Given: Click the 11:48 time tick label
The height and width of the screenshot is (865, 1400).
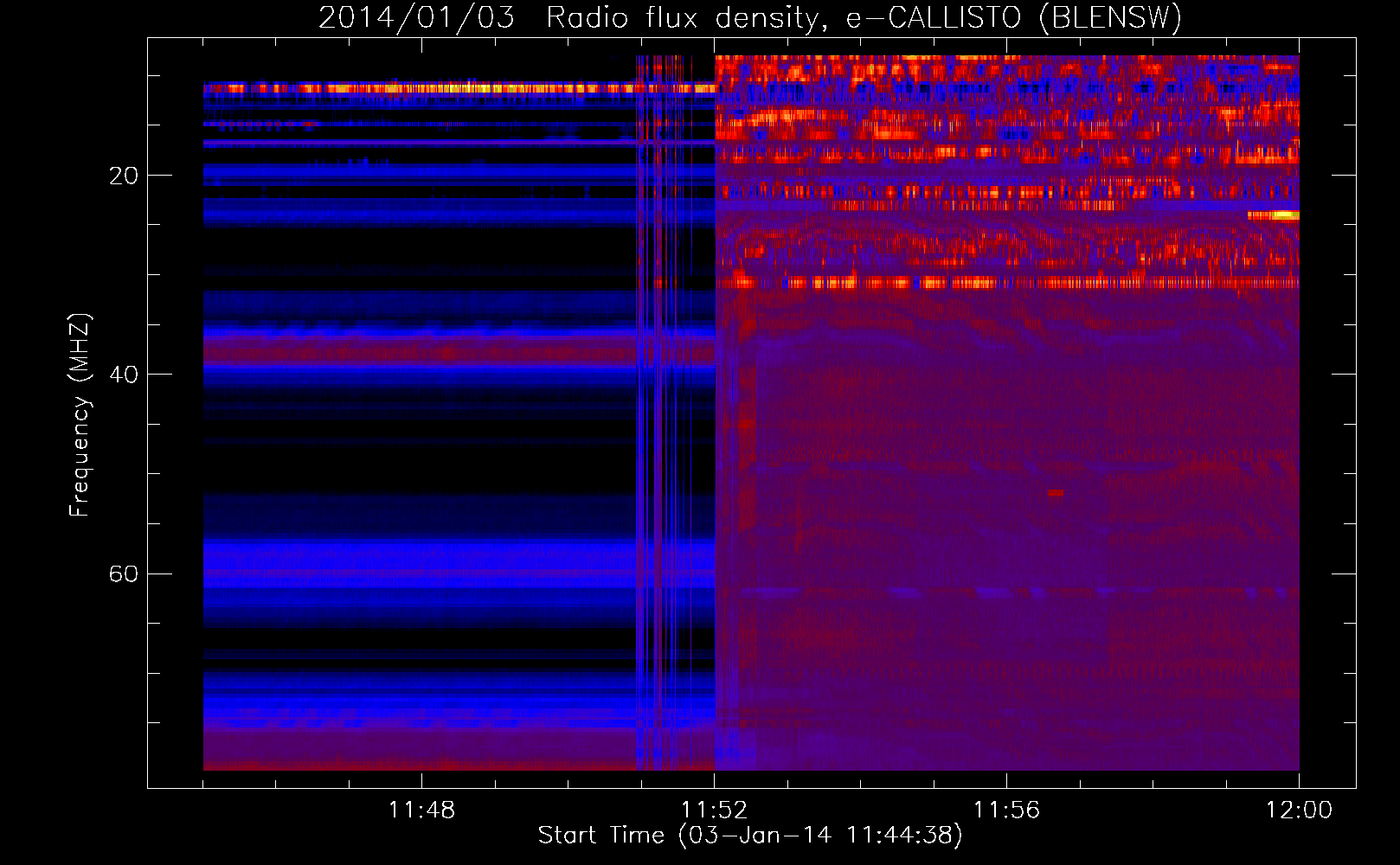Looking at the screenshot, I should click(421, 811).
